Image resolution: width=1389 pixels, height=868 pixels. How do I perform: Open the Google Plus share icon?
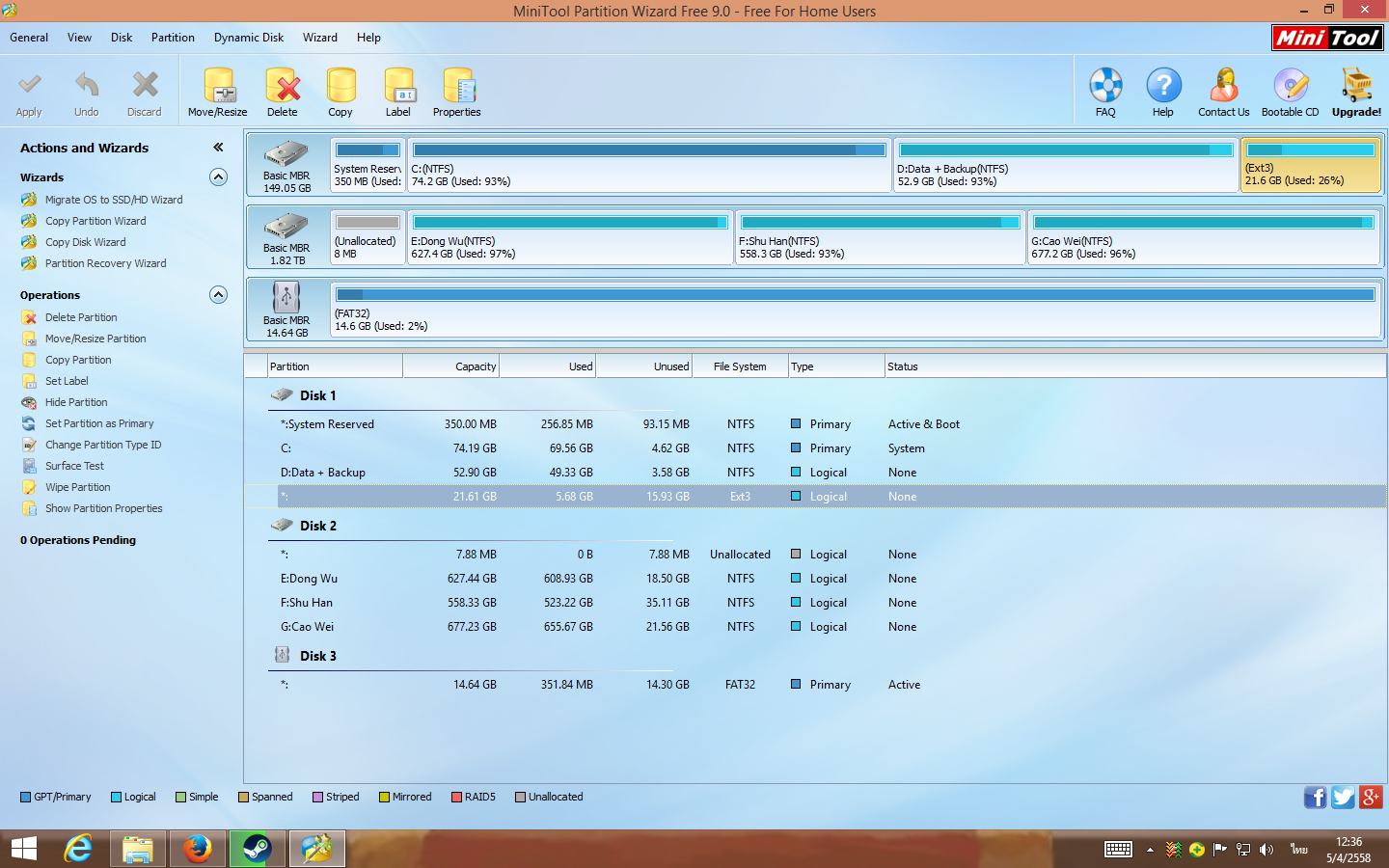tap(1371, 797)
